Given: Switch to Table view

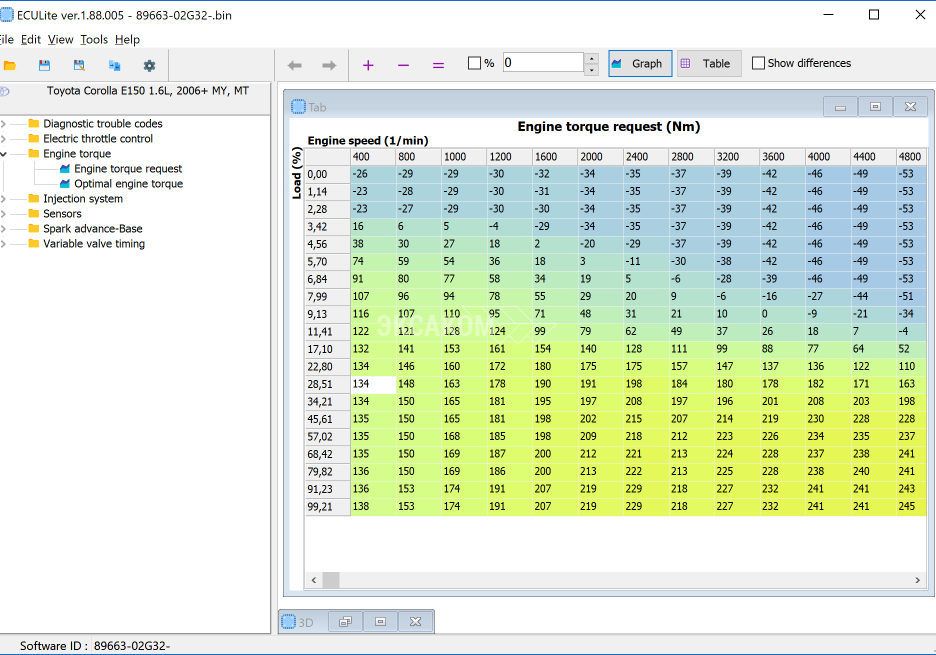Looking at the screenshot, I should [708, 63].
